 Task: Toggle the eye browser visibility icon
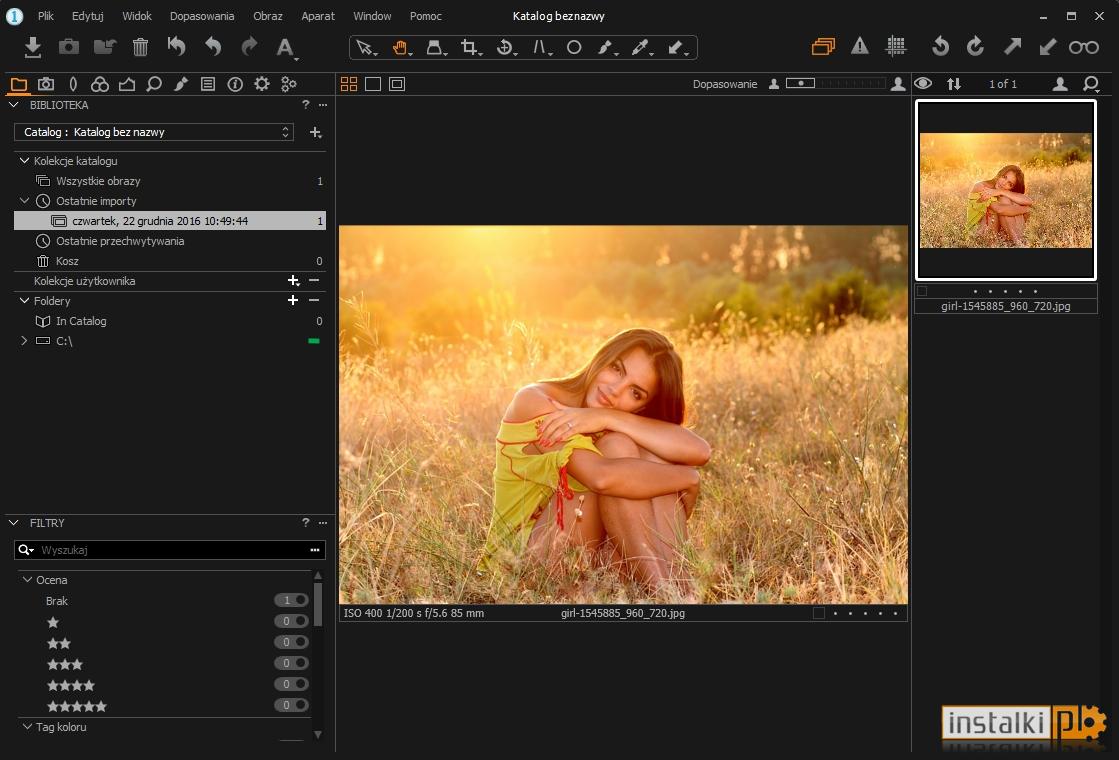pyautogui.click(x=923, y=83)
